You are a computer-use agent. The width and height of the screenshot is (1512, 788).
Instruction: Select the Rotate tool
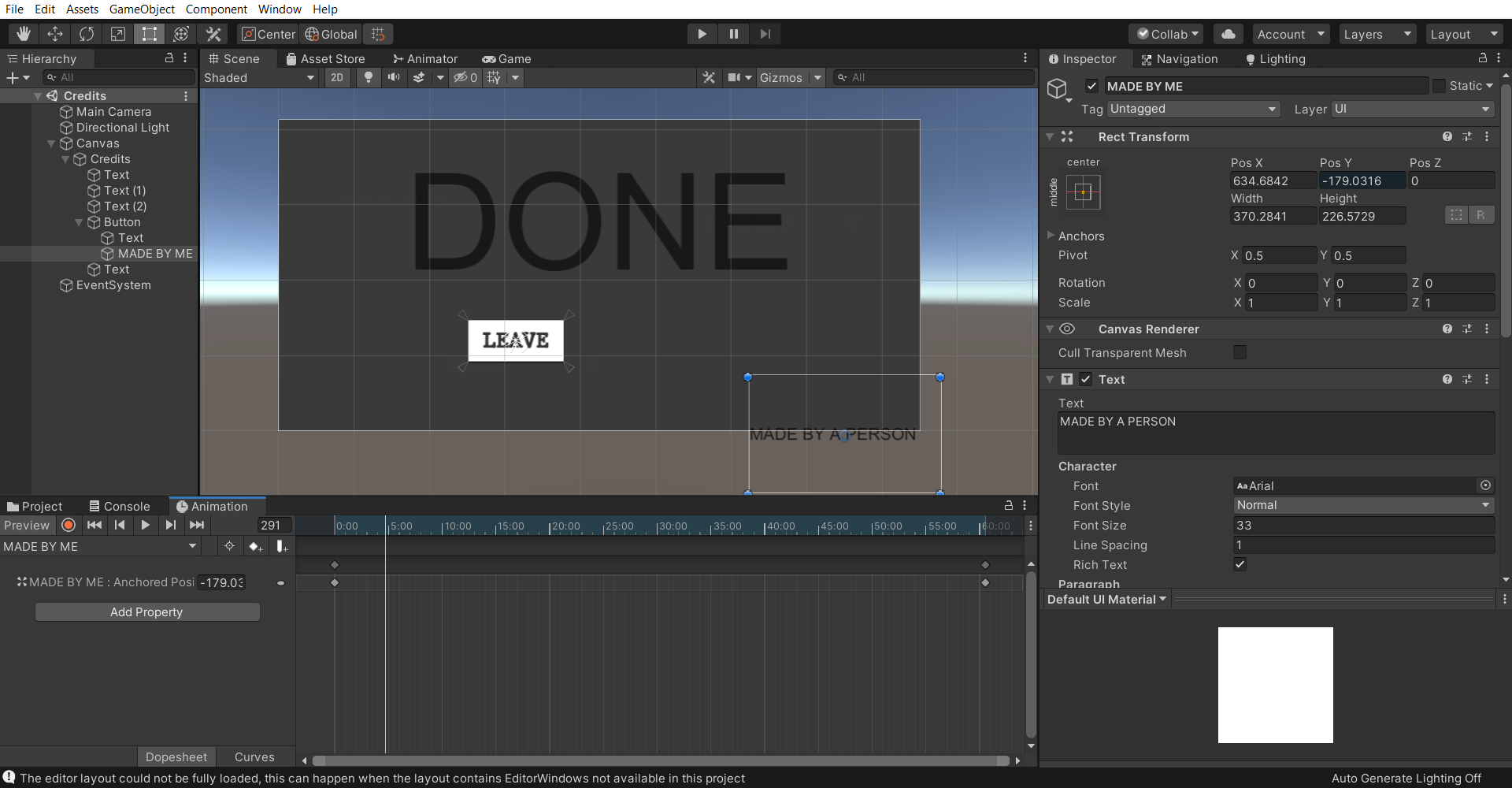coord(87,34)
